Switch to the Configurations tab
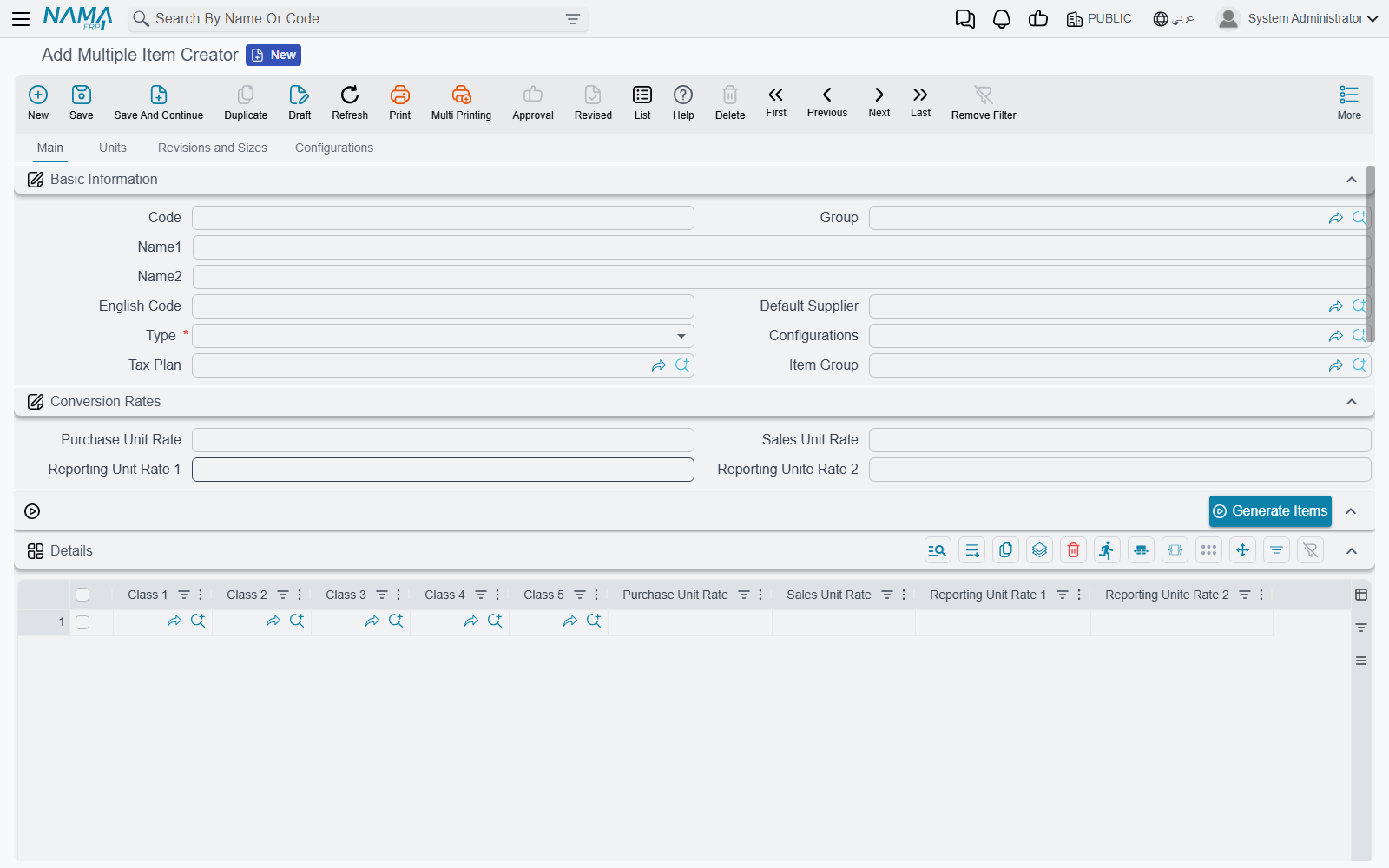The image size is (1389, 868). point(334,148)
